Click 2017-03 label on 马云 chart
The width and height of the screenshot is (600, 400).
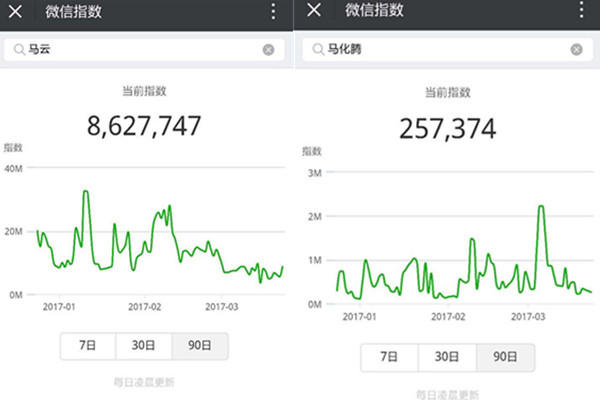[x=222, y=307]
